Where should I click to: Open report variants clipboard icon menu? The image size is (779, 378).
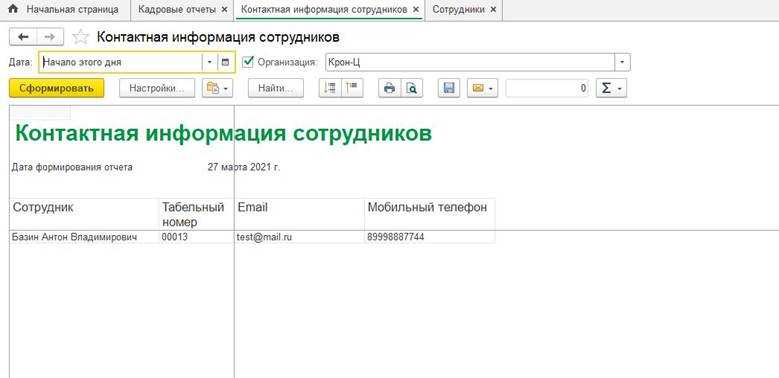pos(218,88)
